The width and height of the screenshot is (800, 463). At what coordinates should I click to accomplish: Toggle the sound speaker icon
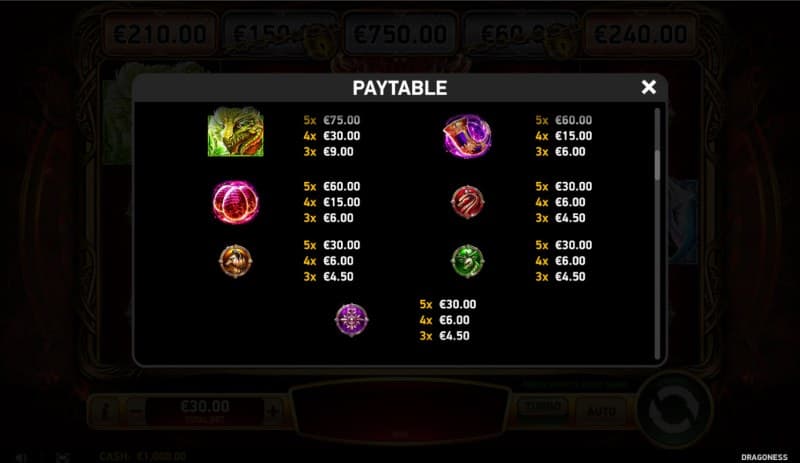21,457
